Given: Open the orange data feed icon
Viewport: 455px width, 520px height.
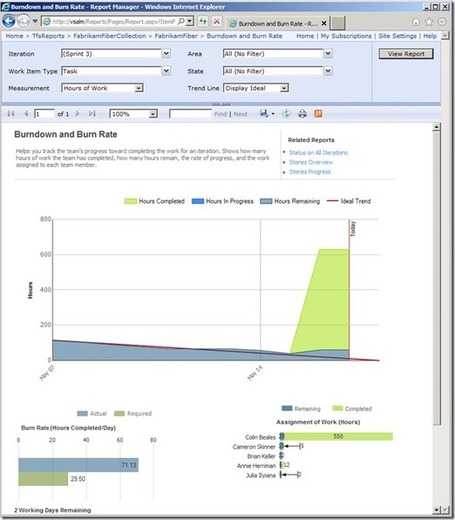Looking at the screenshot, I should 318,114.
